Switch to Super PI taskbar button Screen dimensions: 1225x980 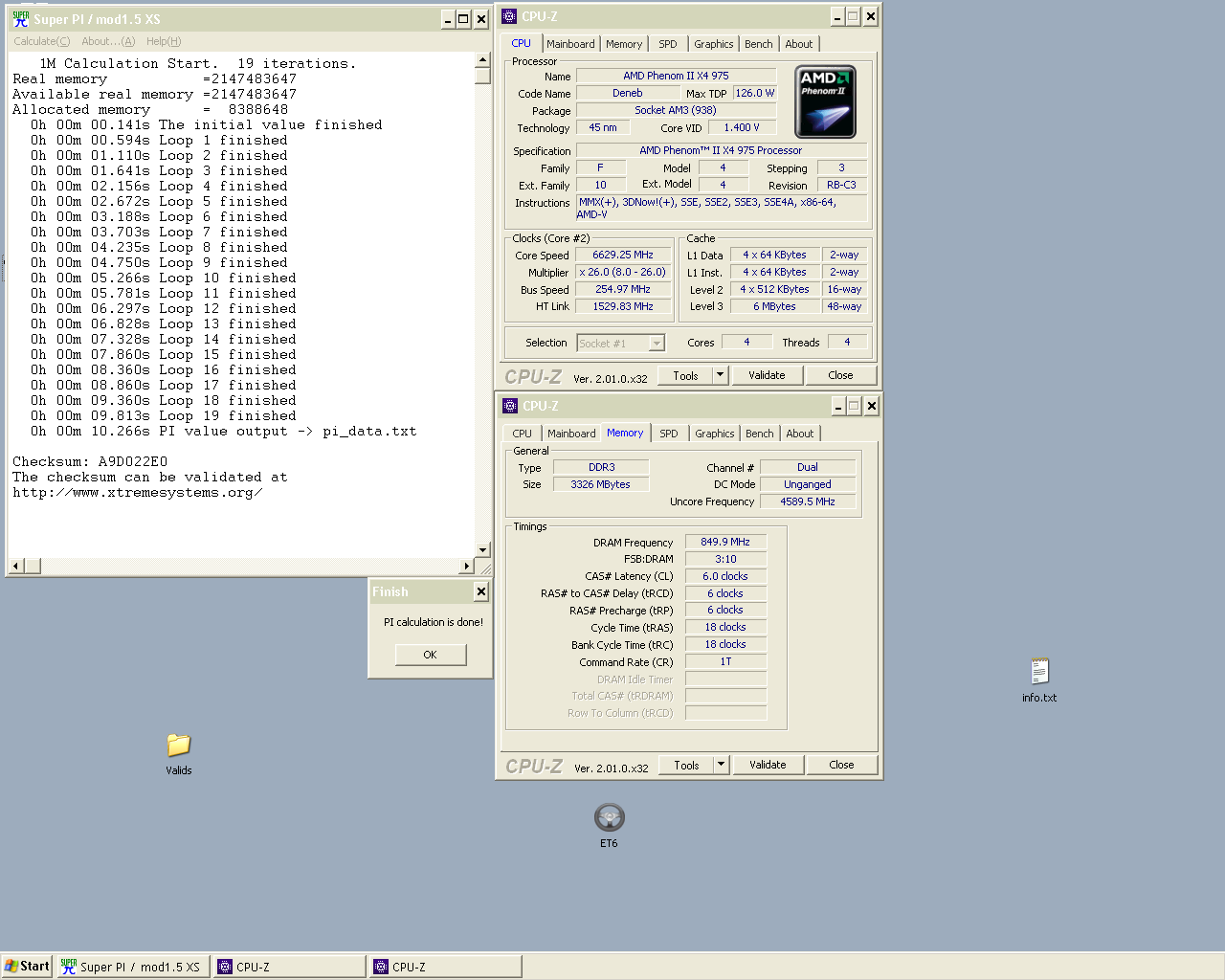click(132, 967)
